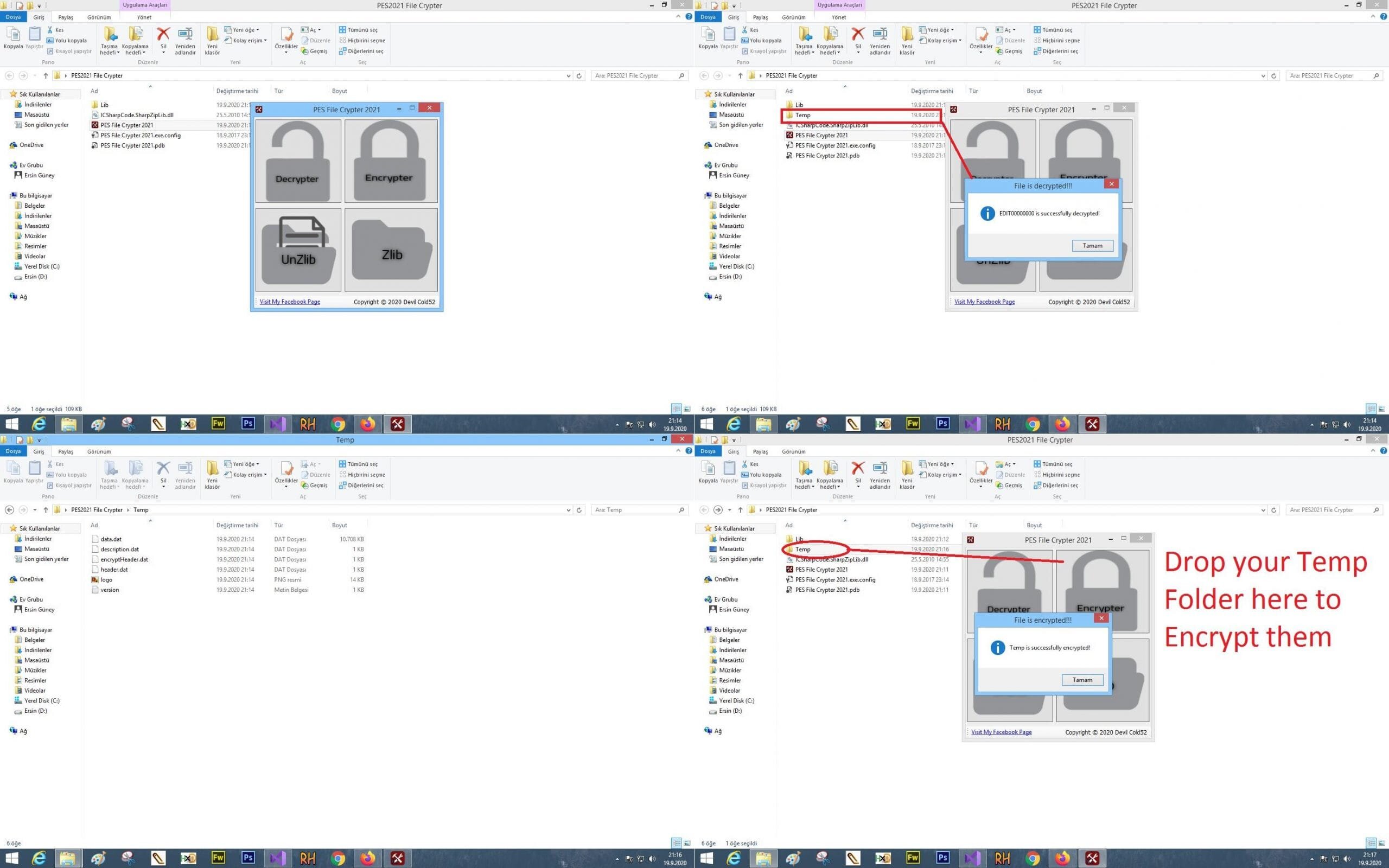Screen dimensions: 1389x868
Task: Toggle details view in Temp window status bar
Action: [676, 843]
